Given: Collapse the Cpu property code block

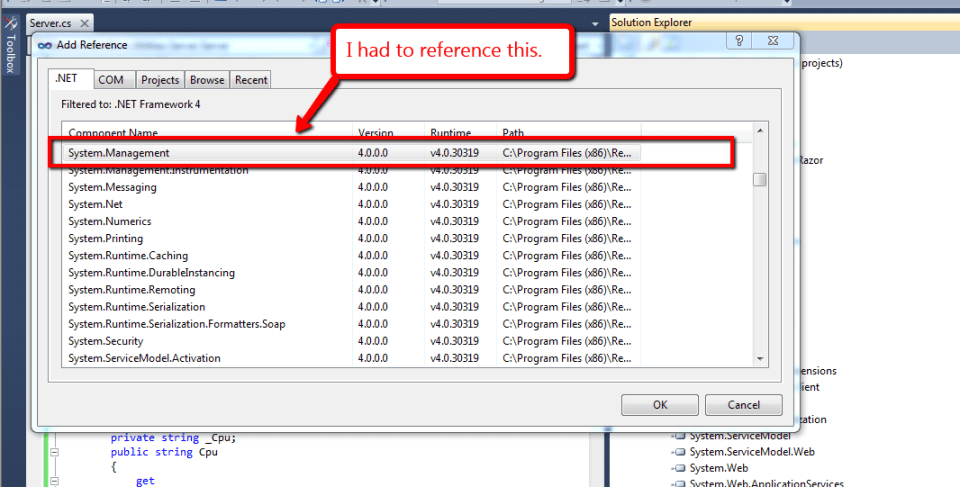Looking at the screenshot, I should coord(54,452).
